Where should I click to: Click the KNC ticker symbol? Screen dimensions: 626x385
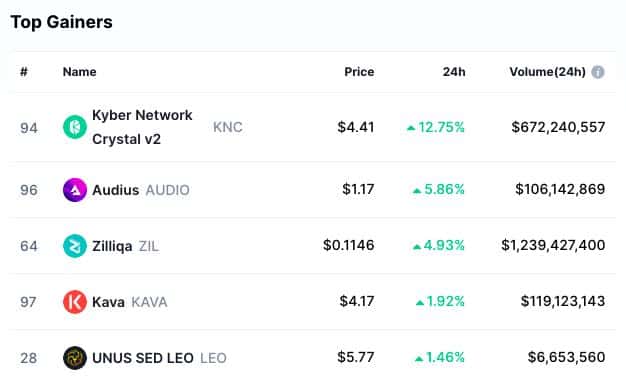[x=228, y=127]
